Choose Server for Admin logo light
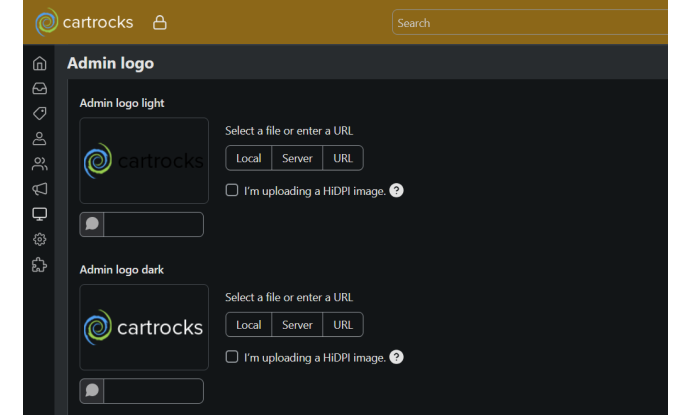Image resolution: width=692 pixels, height=415 pixels. 297,158
